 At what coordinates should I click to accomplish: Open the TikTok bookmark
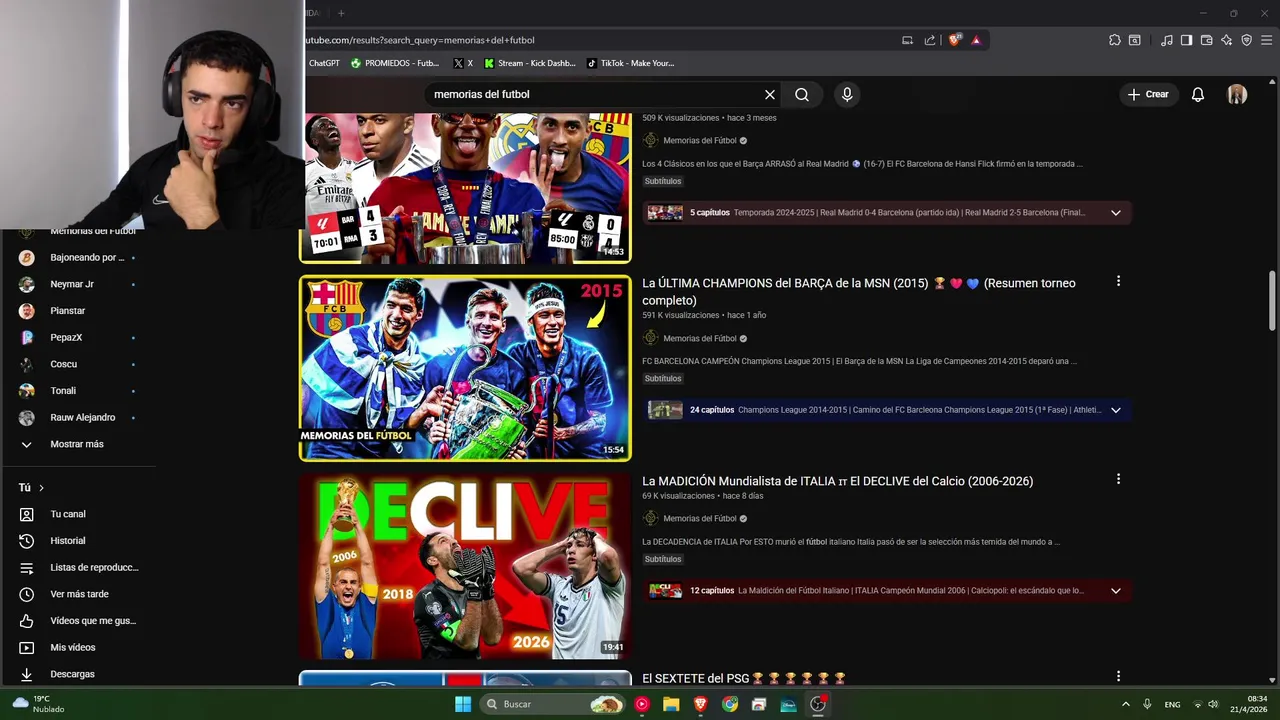pos(631,63)
